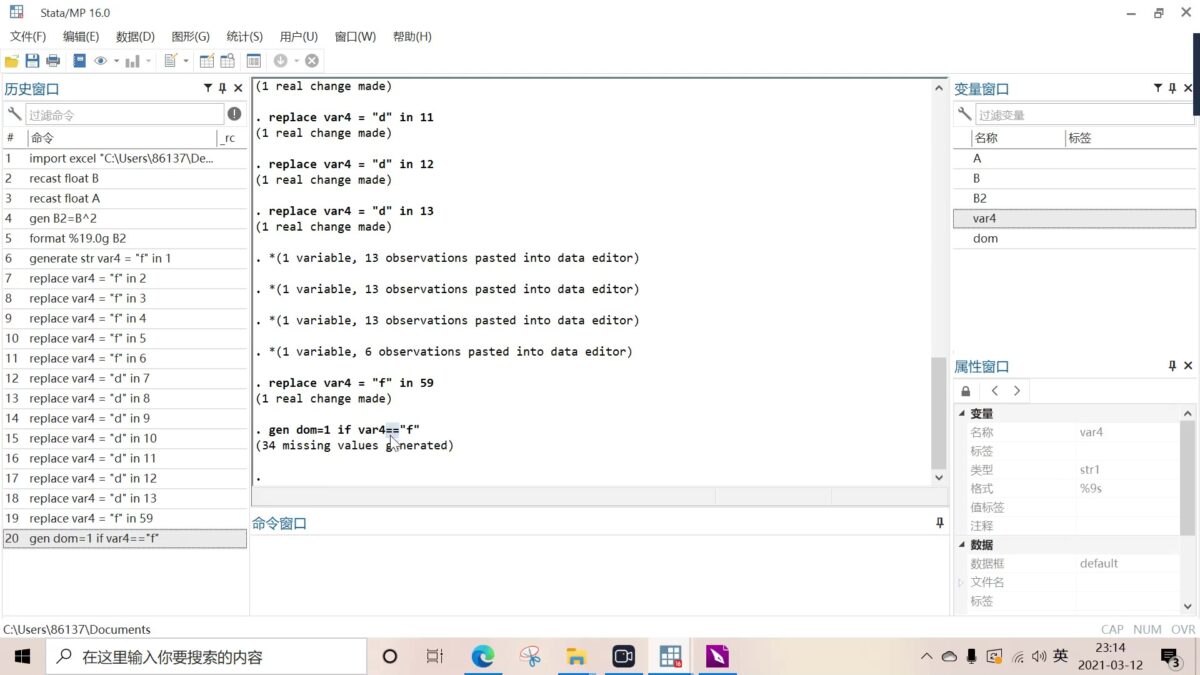
Task: Click the History window filter funnel icon
Action: coord(208,88)
